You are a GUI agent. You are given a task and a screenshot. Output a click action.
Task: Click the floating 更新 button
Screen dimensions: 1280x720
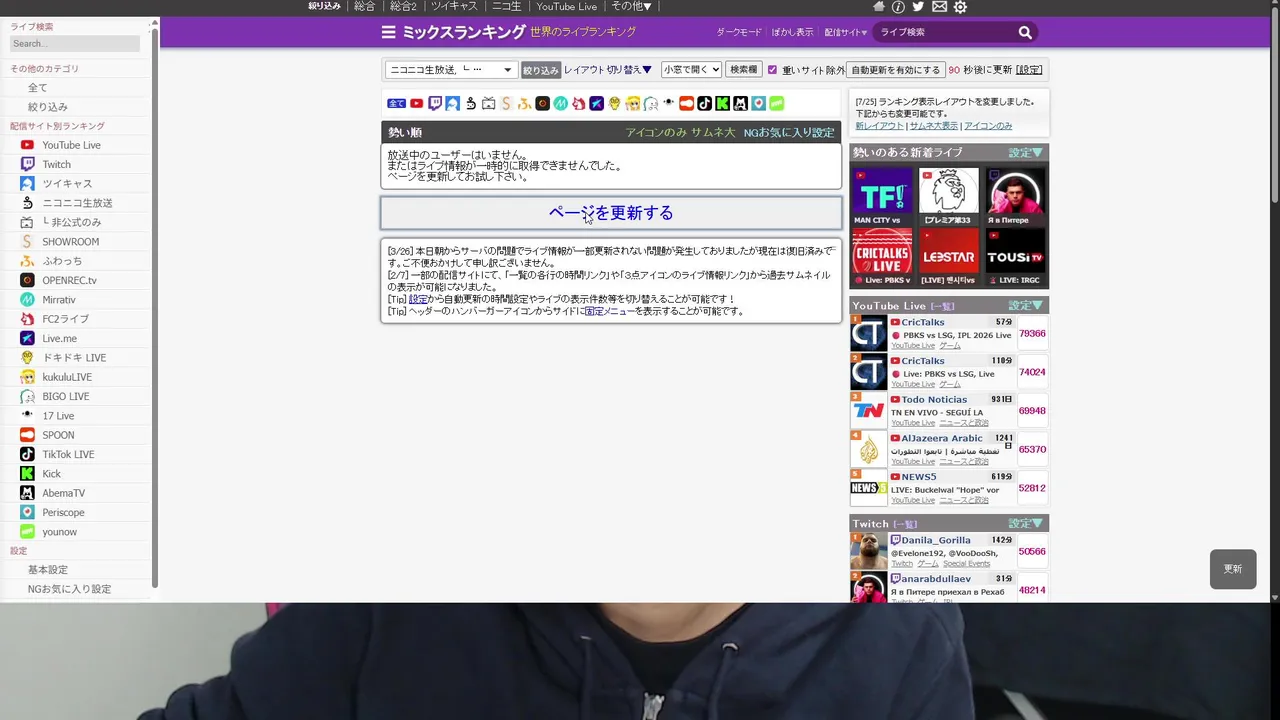pos(1233,569)
